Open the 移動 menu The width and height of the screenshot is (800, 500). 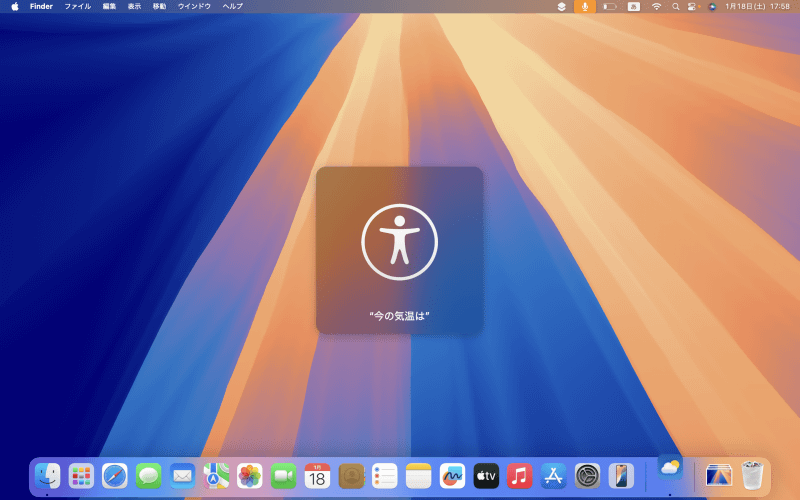pyautogui.click(x=159, y=6)
